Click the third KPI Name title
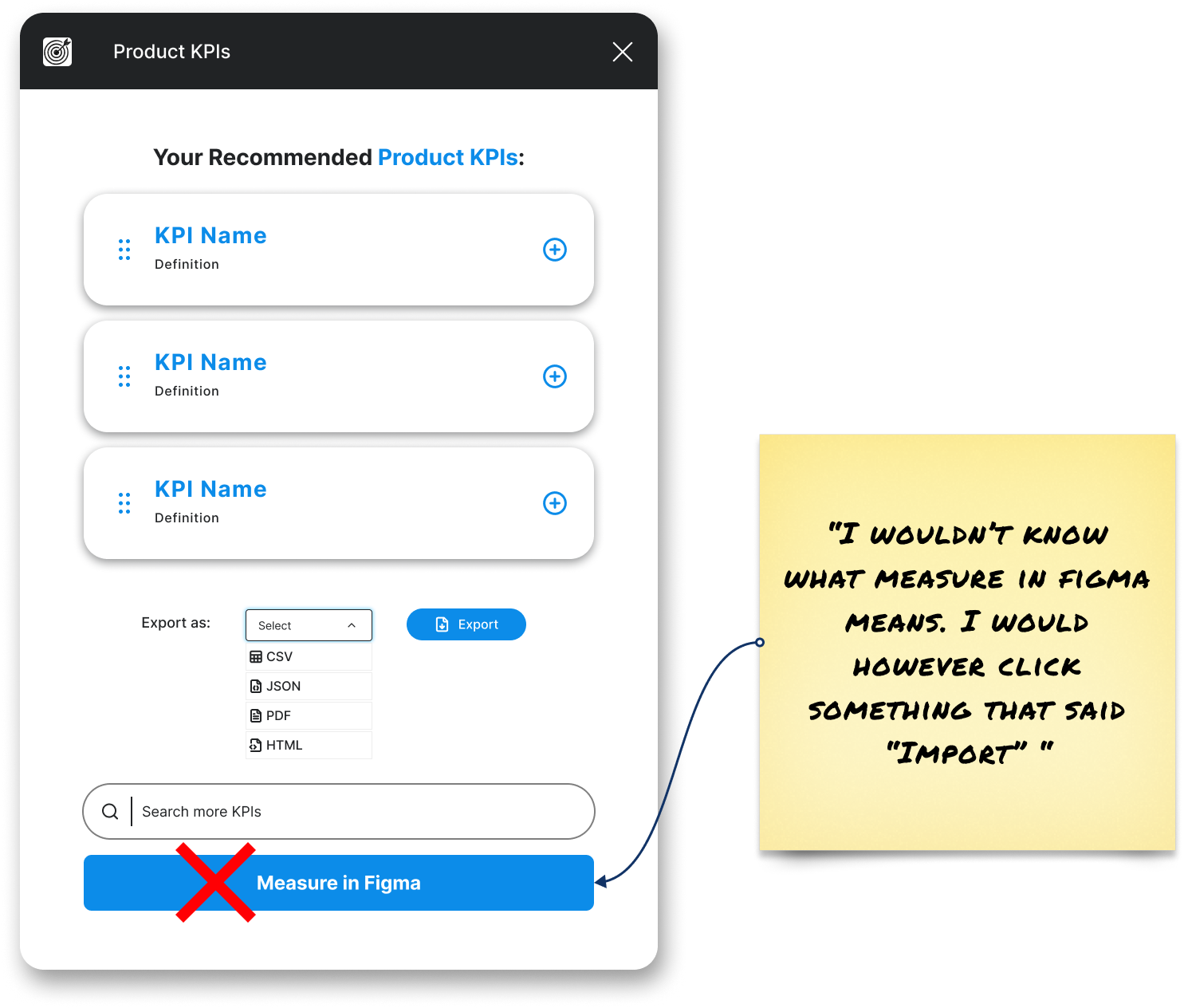This screenshot has height=1008, width=1184. tap(210, 489)
